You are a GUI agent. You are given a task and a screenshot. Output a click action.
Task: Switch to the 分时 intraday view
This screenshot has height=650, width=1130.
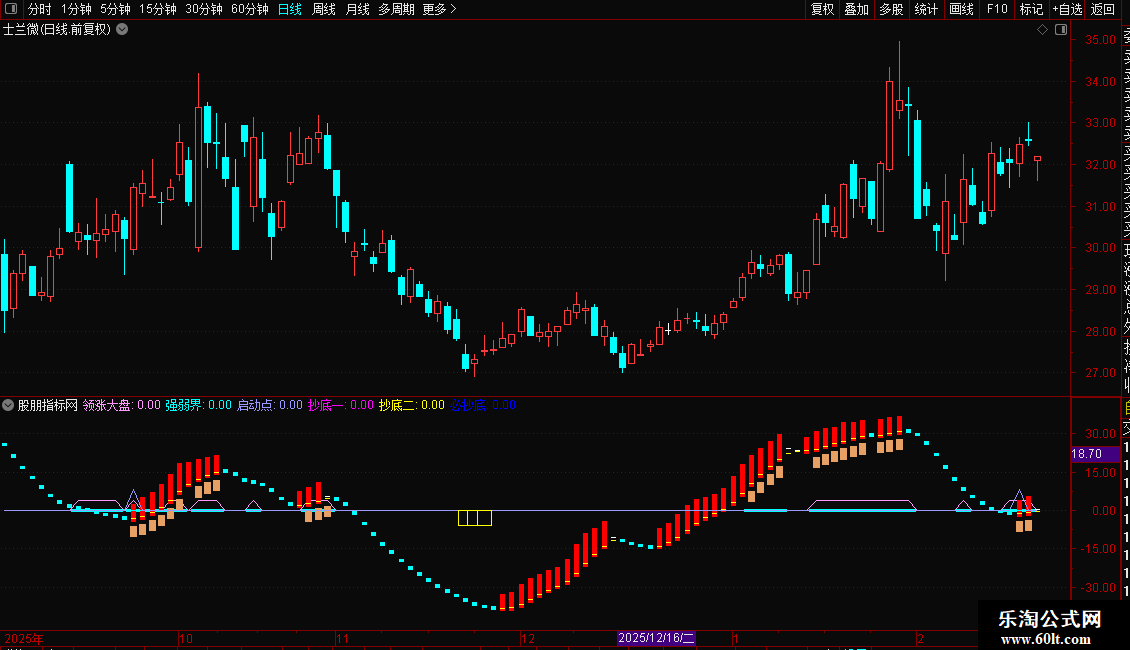pyautogui.click(x=40, y=9)
